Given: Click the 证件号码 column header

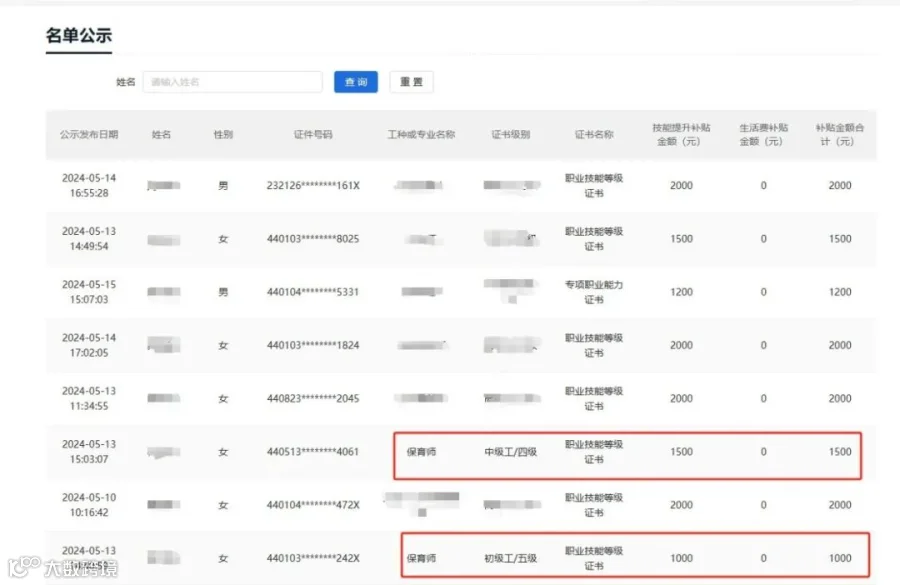Looking at the screenshot, I should pos(313,134).
